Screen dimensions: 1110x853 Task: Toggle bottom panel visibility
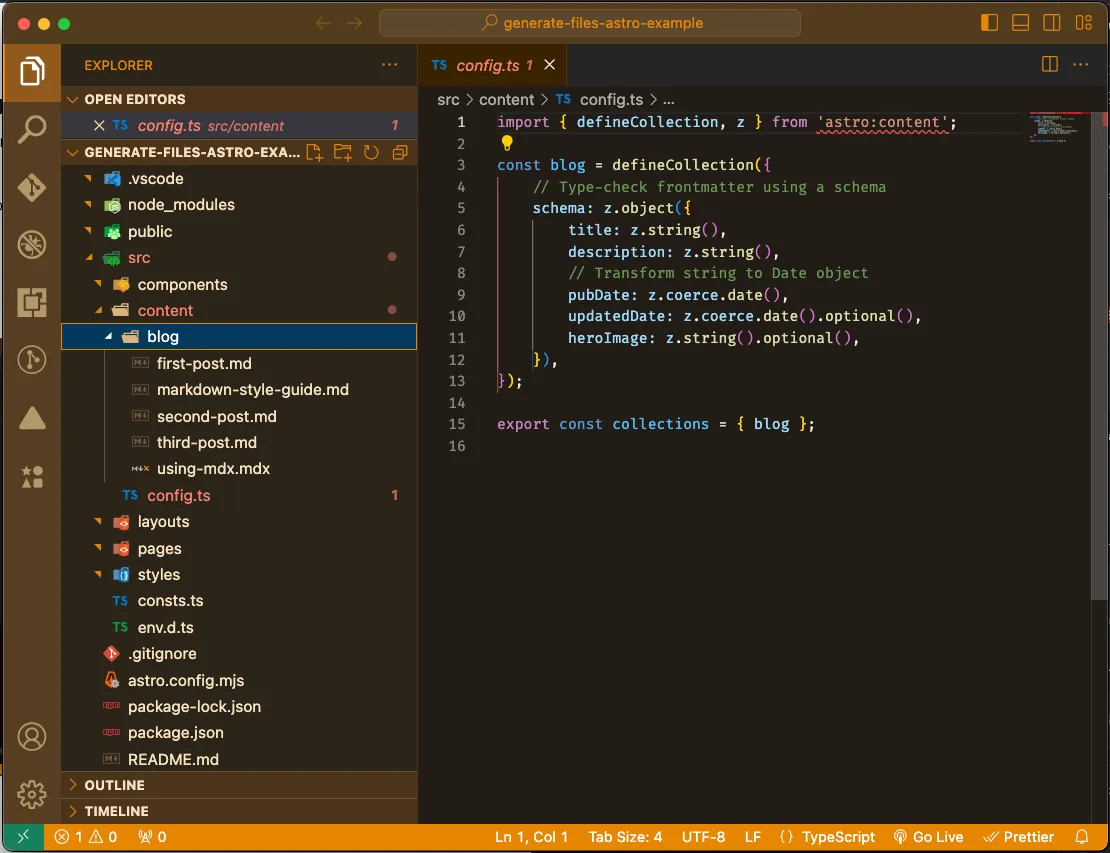[1020, 23]
